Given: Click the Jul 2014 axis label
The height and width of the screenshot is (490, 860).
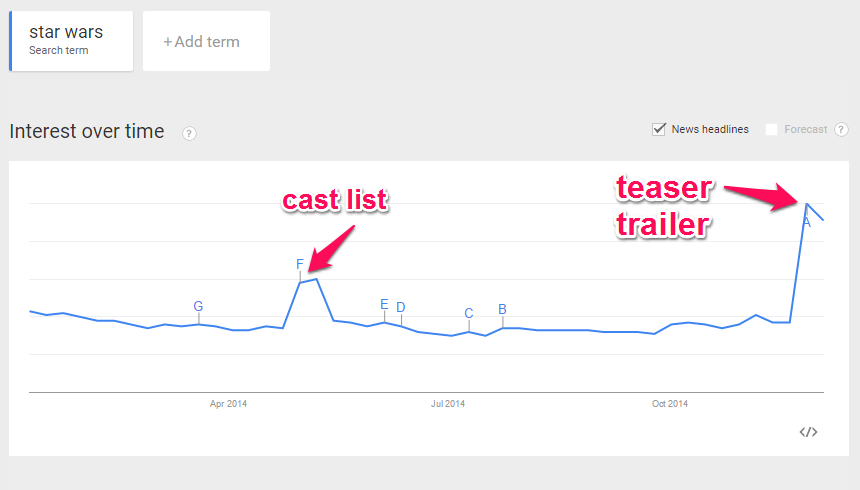Looking at the screenshot, I should pyautogui.click(x=448, y=404).
